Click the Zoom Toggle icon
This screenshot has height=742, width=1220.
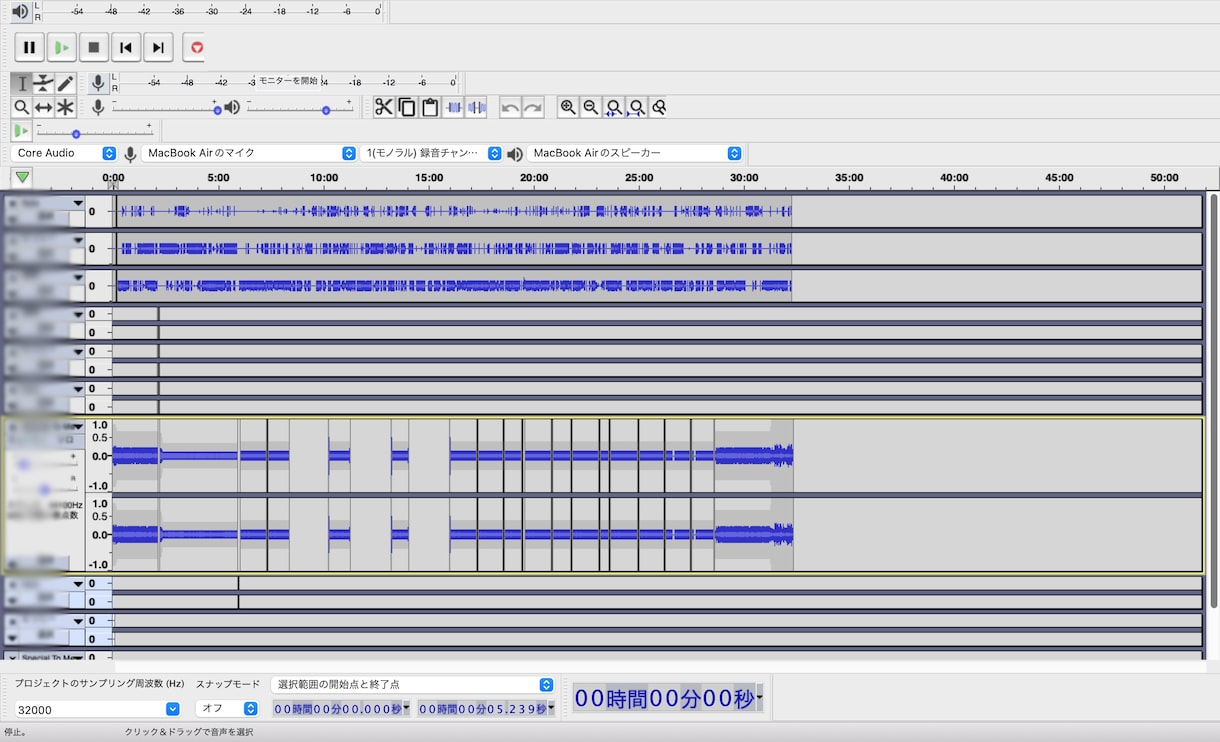coord(658,107)
